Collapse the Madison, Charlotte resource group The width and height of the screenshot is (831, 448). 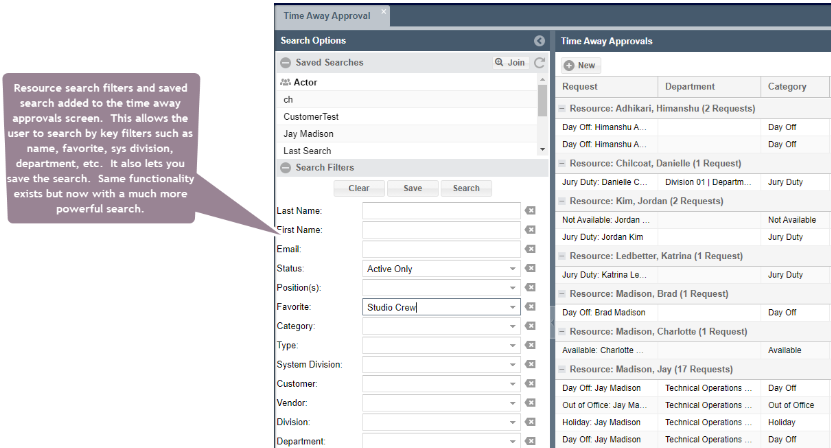[562, 331]
